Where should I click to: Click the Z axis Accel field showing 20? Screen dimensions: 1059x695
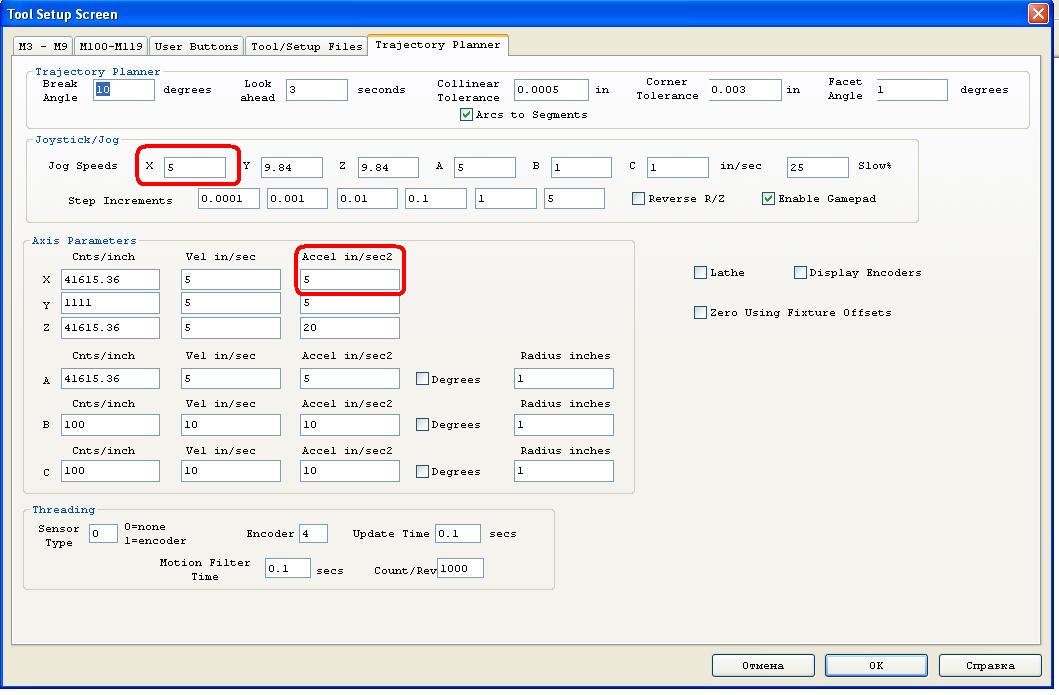pyautogui.click(x=350, y=328)
